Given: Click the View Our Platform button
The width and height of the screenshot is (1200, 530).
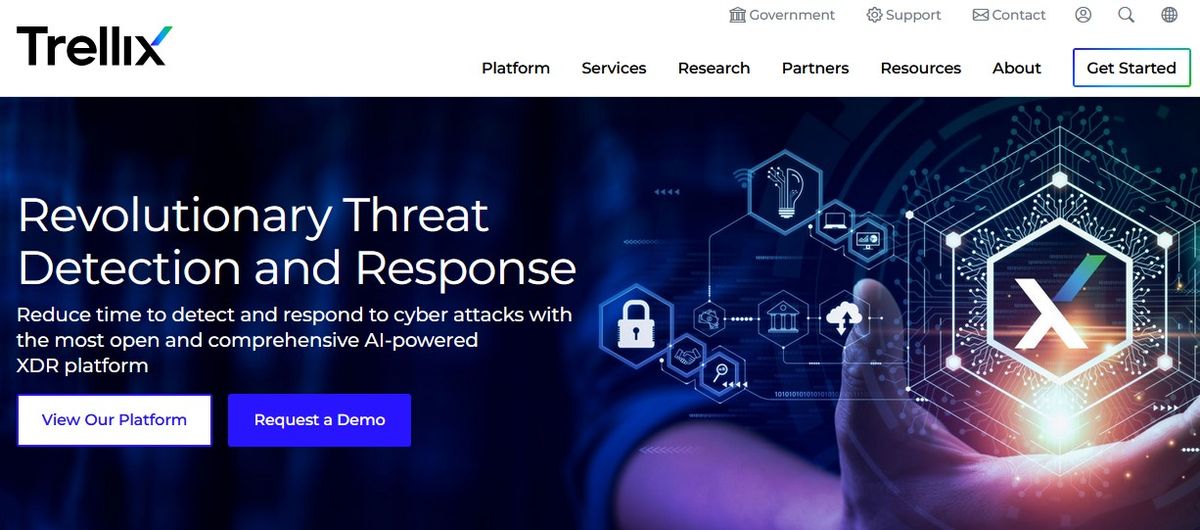Looking at the screenshot, I should (114, 420).
